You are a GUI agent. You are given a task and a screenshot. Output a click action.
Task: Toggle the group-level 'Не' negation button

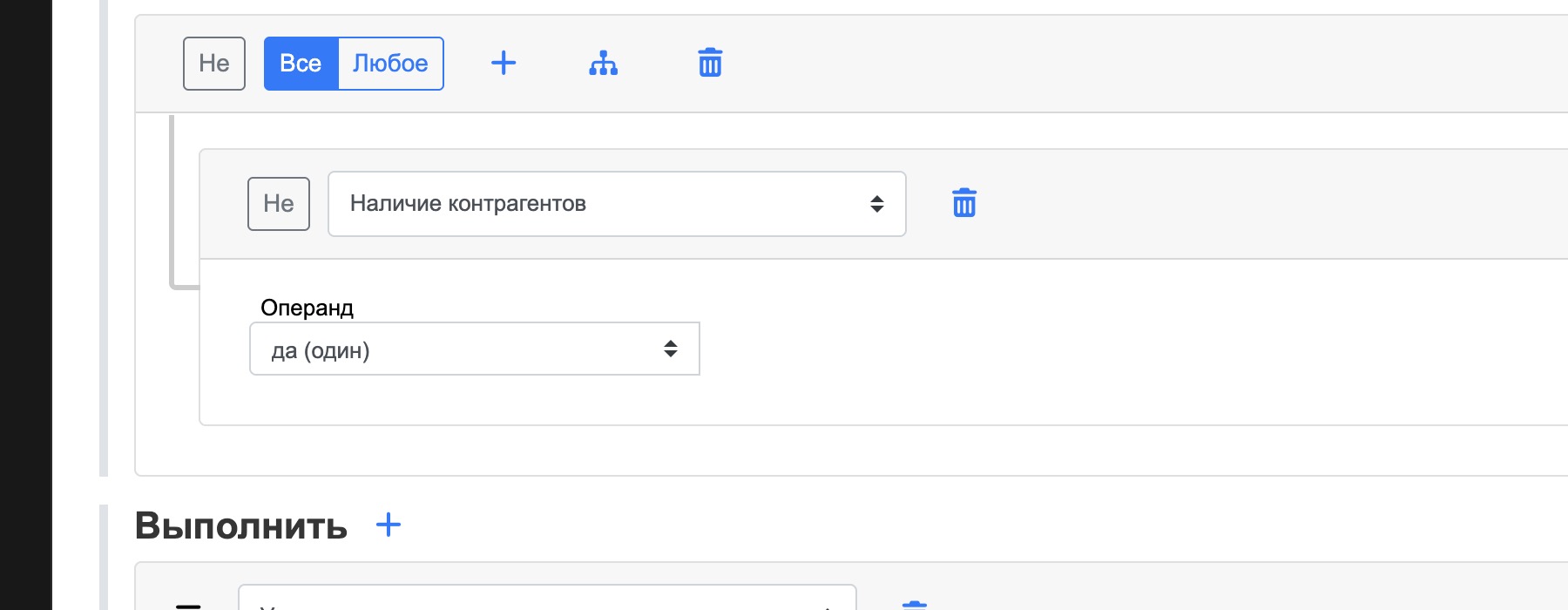pos(214,64)
